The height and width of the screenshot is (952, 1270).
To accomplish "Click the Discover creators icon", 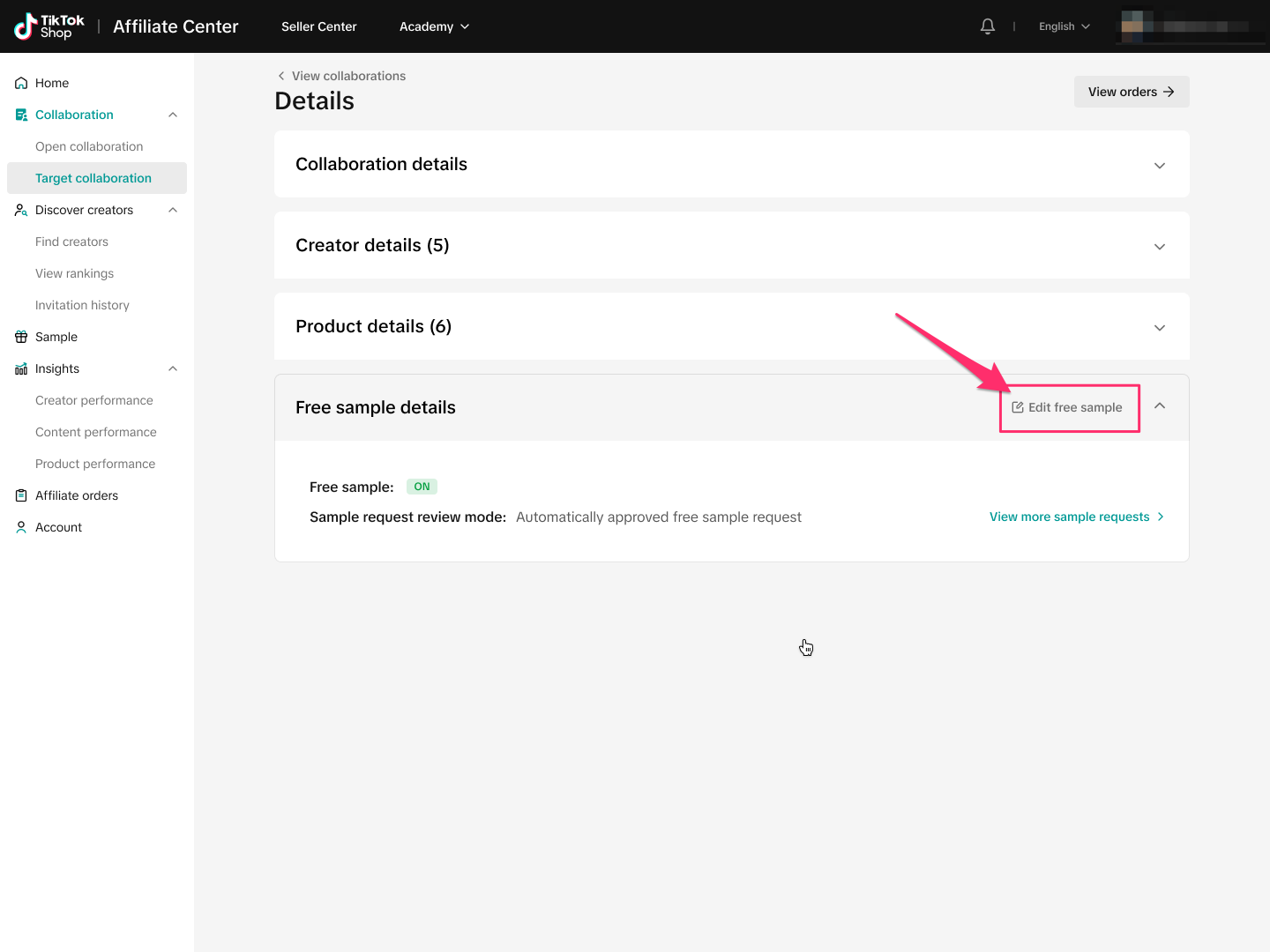I will tap(21, 210).
